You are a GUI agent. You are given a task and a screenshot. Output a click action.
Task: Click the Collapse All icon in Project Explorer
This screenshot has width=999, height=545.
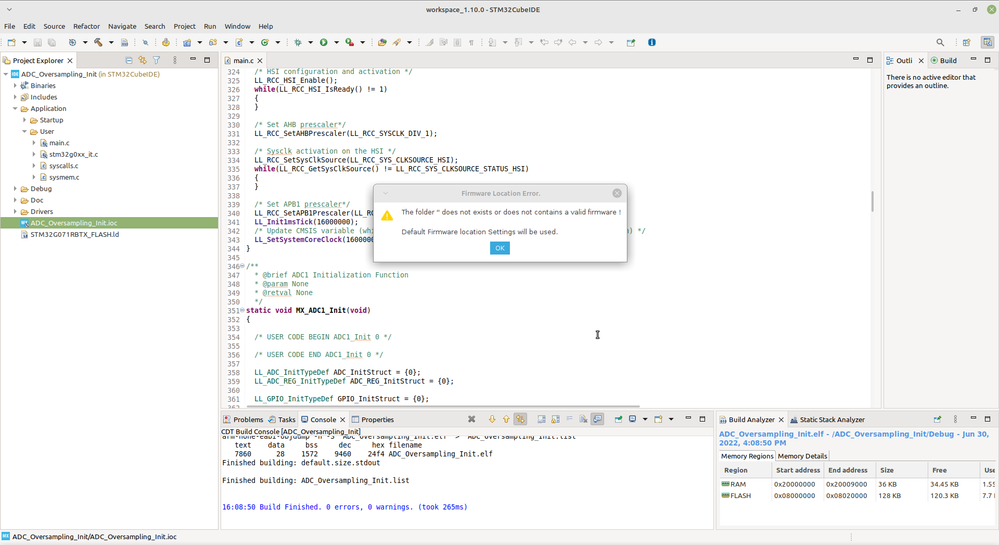(129, 60)
